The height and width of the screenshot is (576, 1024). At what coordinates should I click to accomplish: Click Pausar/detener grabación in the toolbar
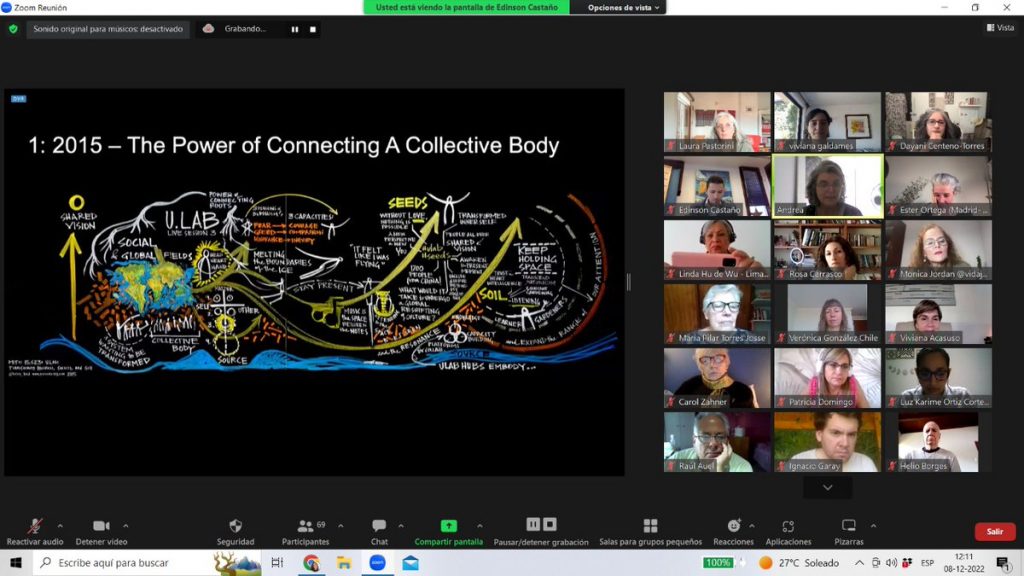541,525
